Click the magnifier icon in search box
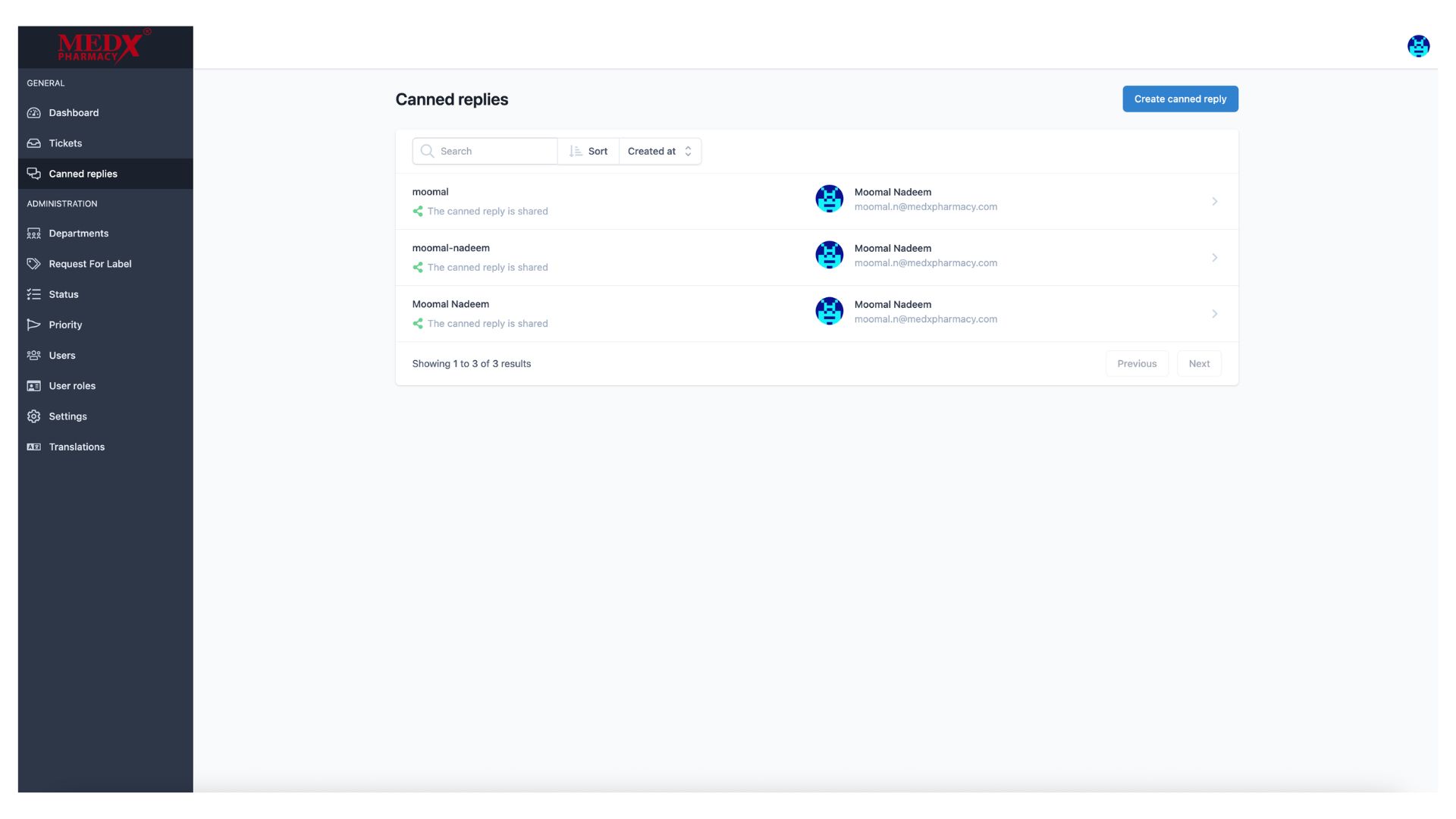 (427, 151)
